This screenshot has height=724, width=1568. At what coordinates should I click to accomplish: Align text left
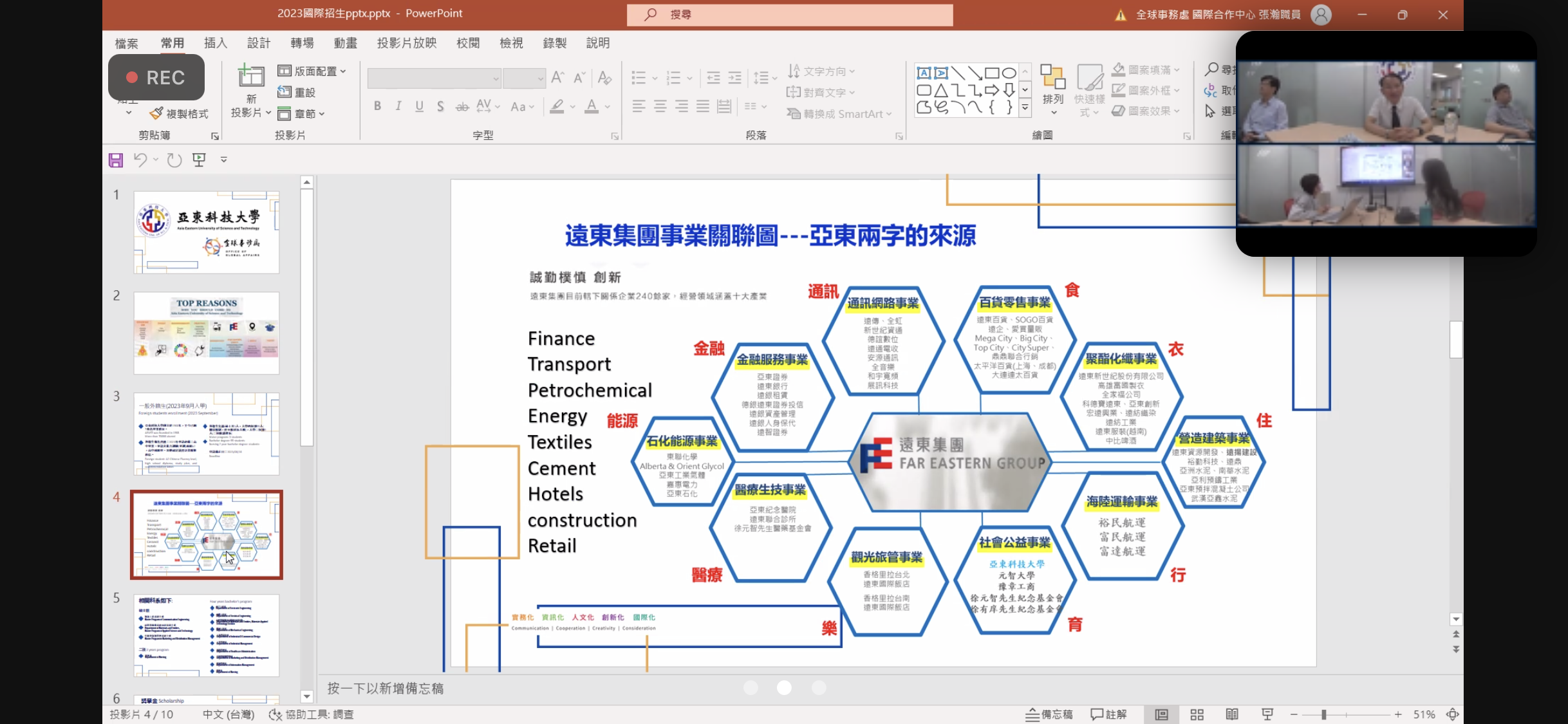click(x=639, y=106)
